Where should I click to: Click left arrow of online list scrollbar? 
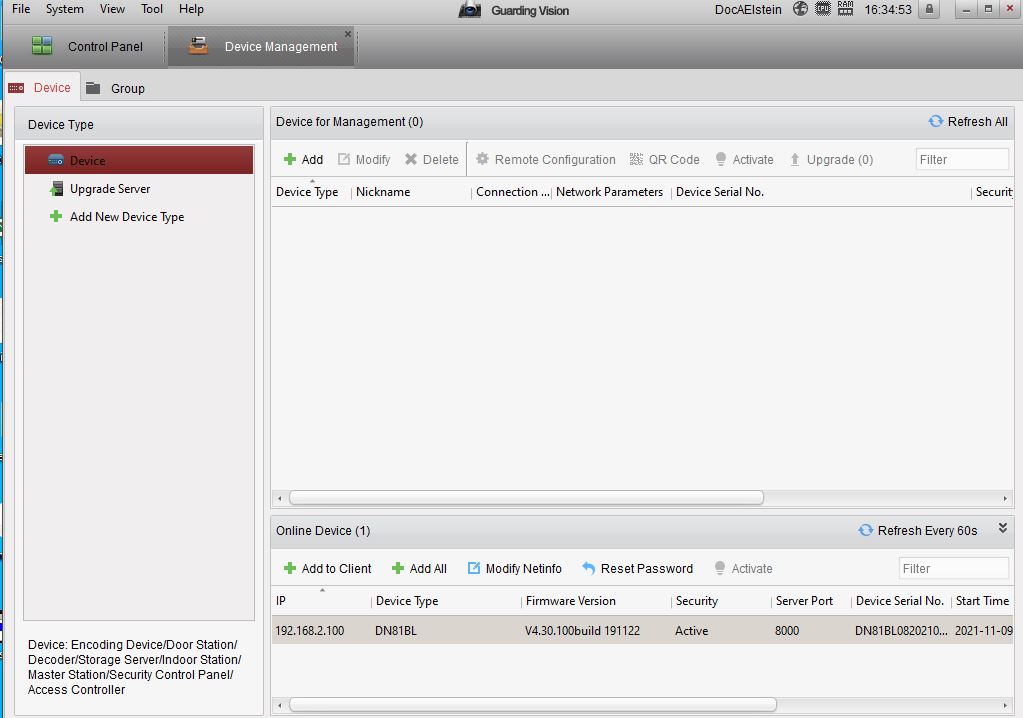click(280, 705)
